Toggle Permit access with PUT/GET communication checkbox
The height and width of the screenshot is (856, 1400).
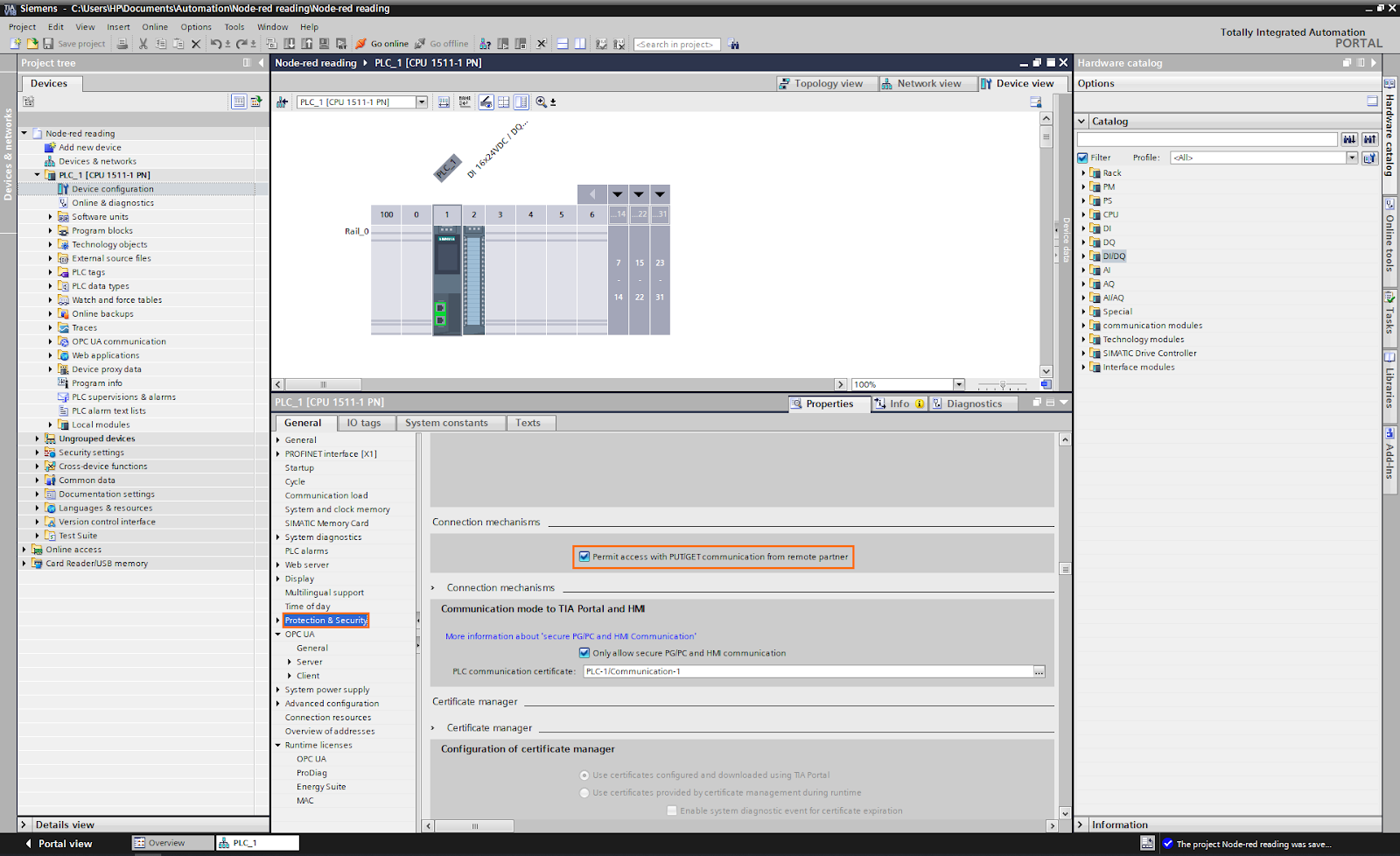pyautogui.click(x=584, y=557)
